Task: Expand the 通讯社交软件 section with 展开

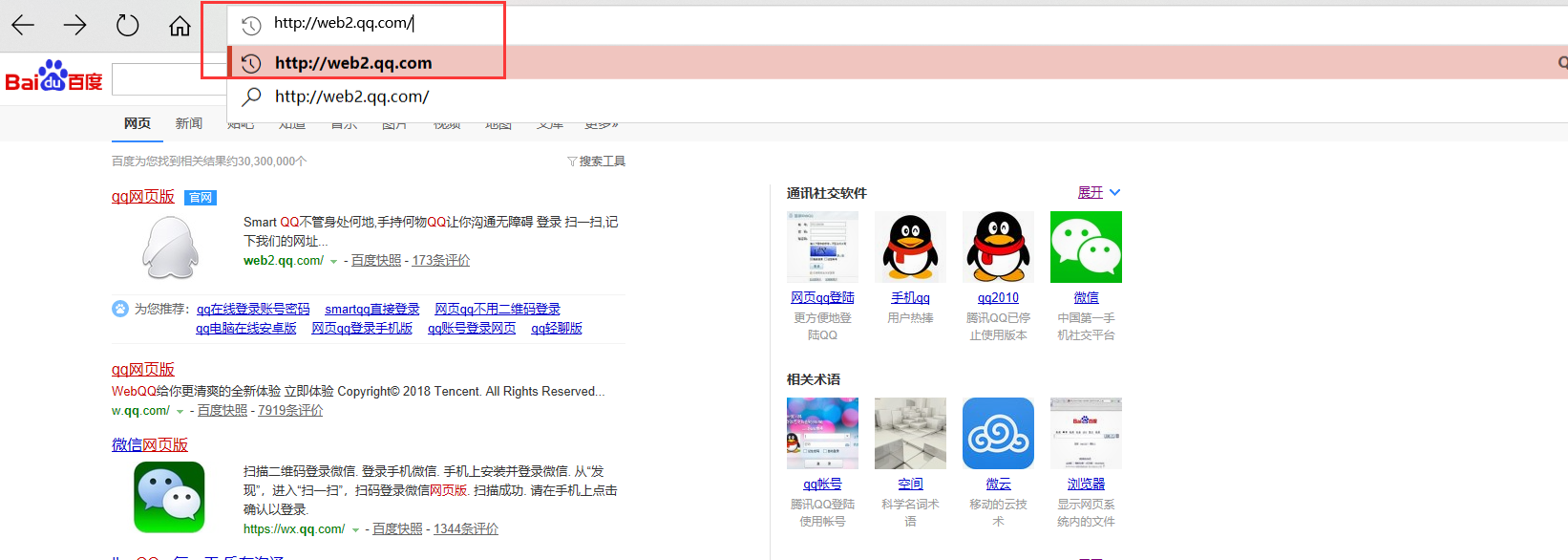Action: click(1098, 193)
